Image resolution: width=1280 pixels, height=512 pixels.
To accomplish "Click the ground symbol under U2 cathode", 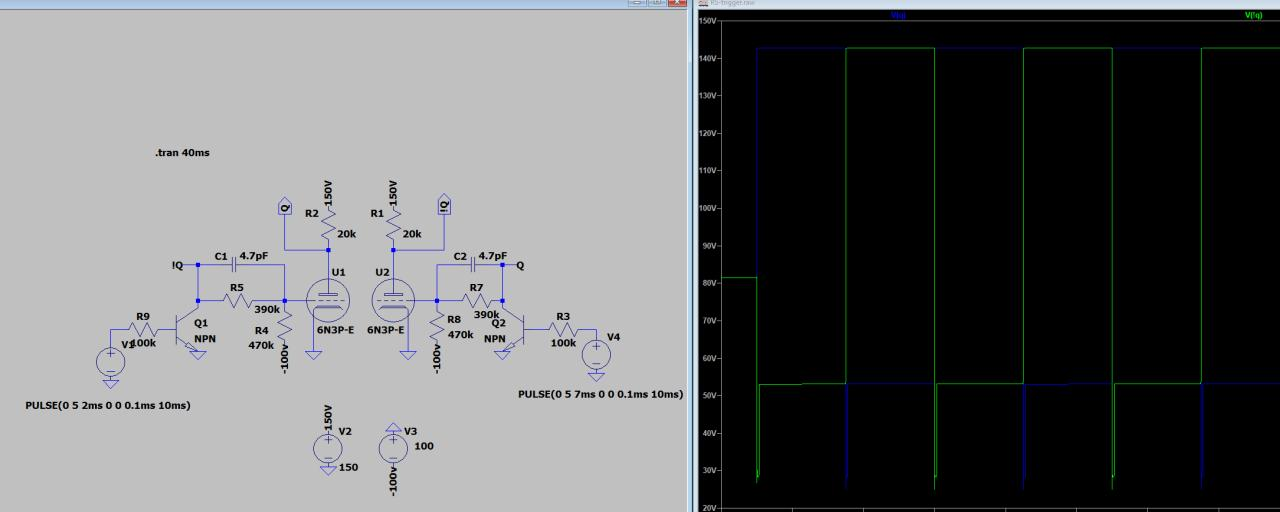I will pos(408,355).
